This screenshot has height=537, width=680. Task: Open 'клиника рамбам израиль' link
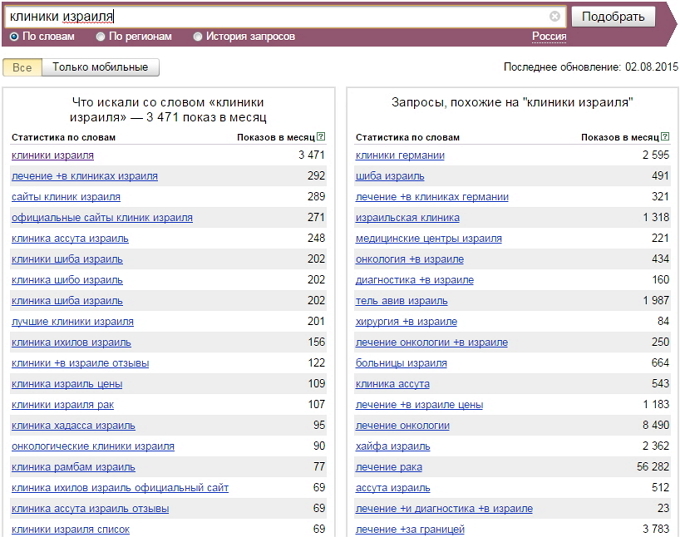pos(73,467)
